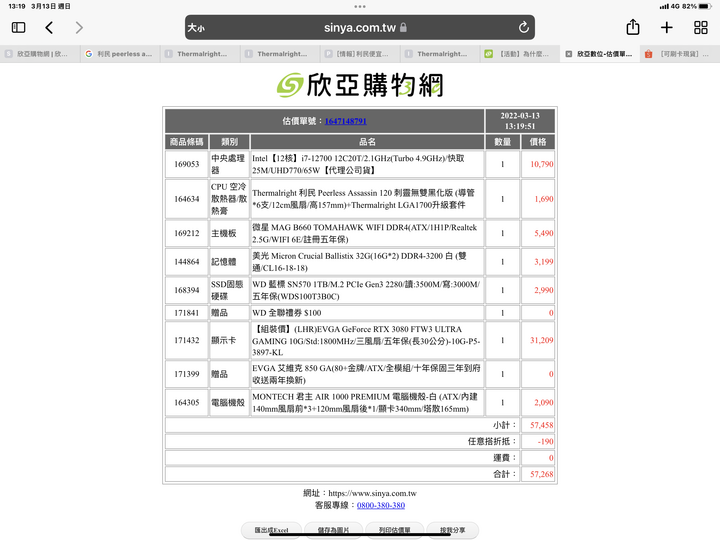
Task: Click product code 169053
Action: (186, 164)
